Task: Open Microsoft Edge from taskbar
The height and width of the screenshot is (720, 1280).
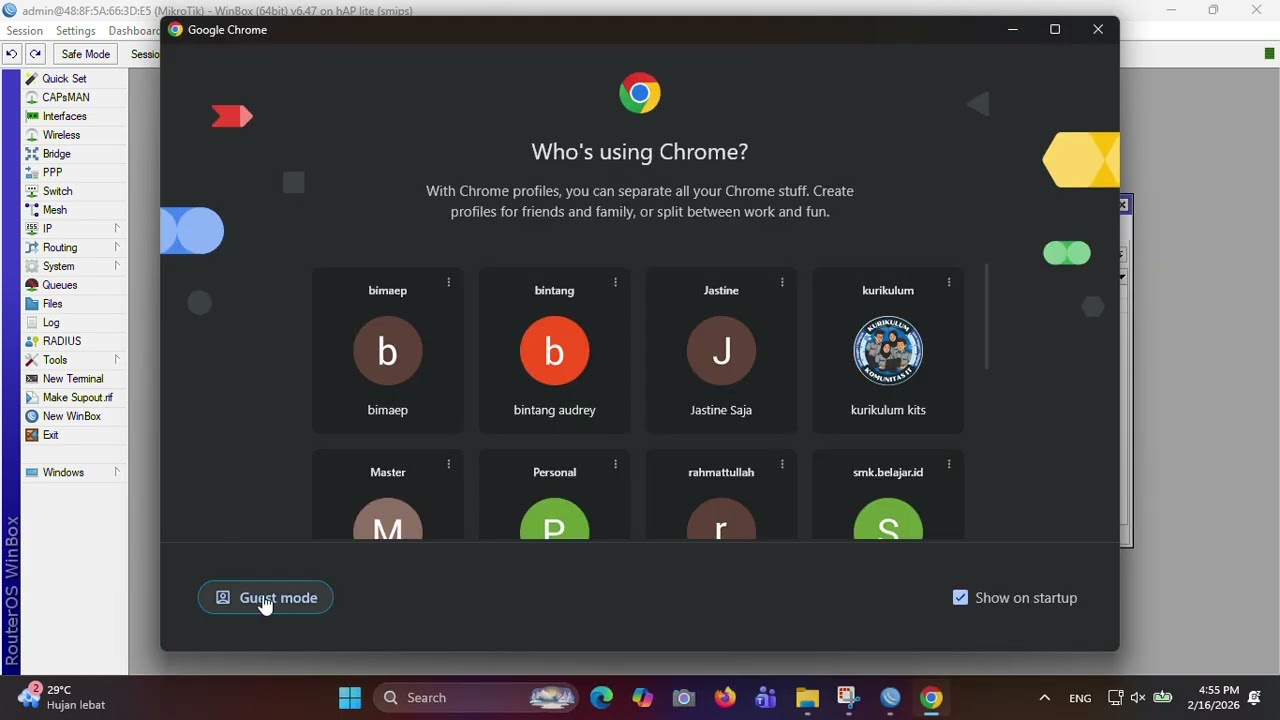Action: [601, 698]
